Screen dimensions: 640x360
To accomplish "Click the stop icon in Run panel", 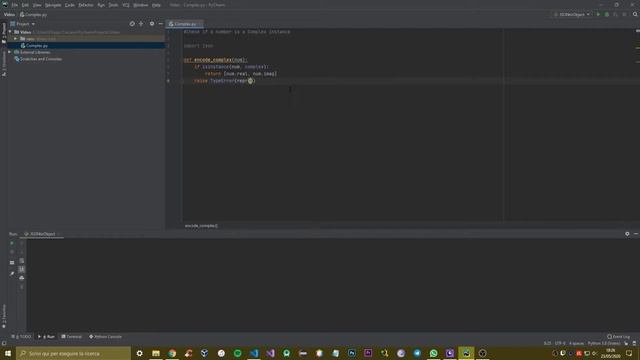I will [12, 252].
